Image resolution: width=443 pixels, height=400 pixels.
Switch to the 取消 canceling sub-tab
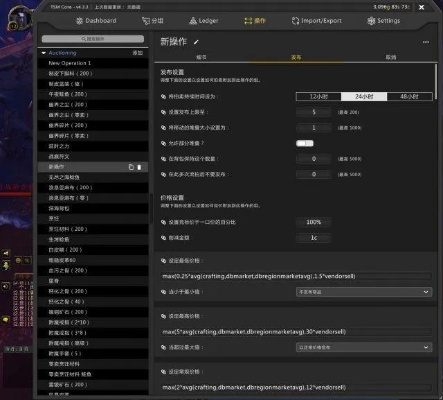point(391,57)
